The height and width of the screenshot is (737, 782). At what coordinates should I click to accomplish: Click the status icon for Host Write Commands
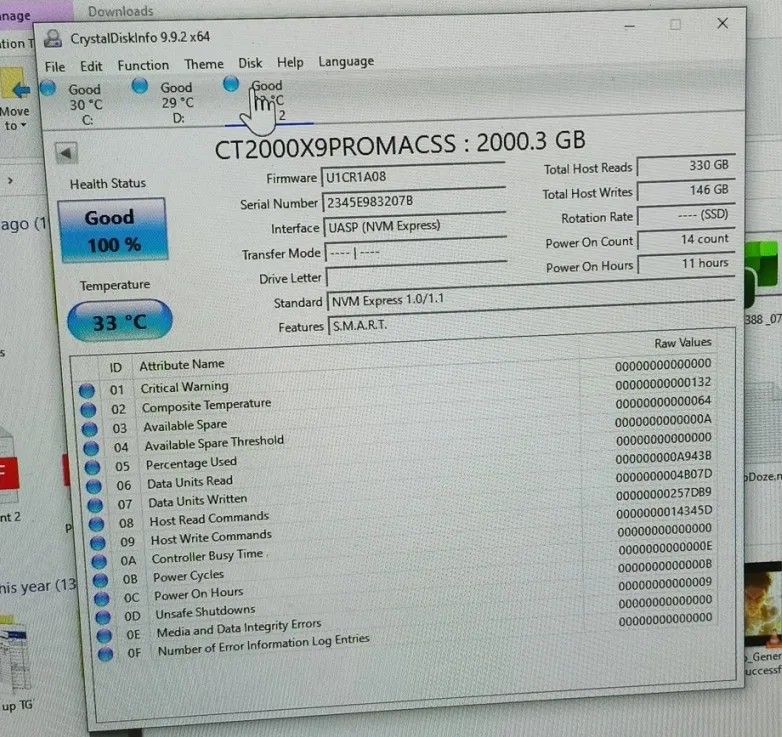coord(98,543)
